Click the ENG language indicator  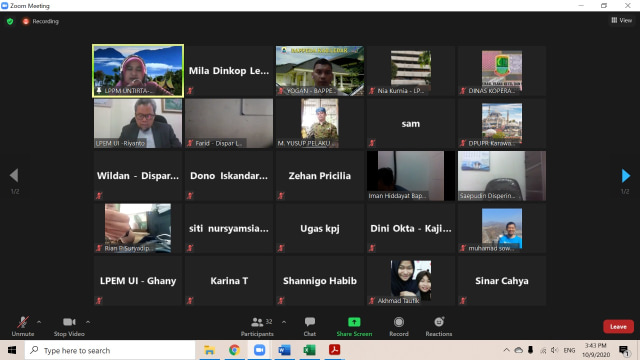[569, 350]
